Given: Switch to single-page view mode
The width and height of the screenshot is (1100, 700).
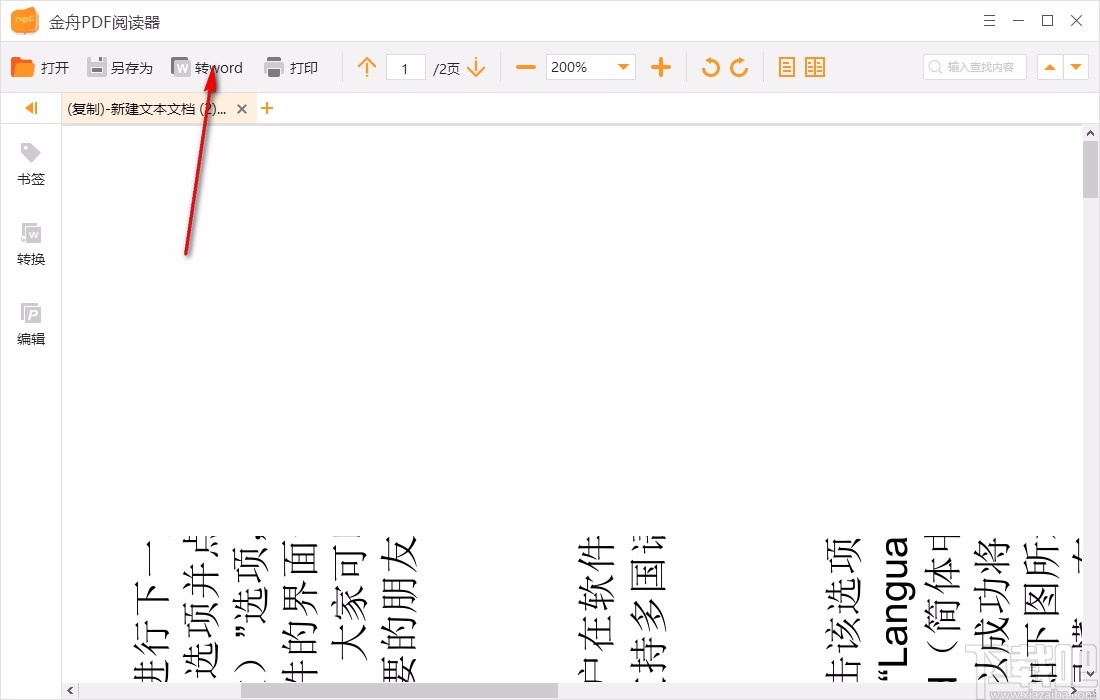Looking at the screenshot, I should (787, 67).
